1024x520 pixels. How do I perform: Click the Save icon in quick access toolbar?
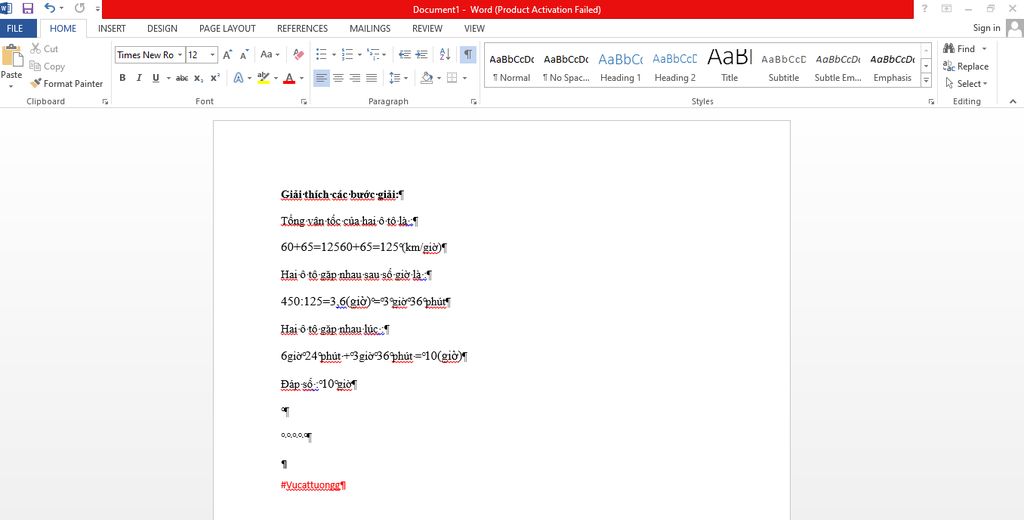click(x=27, y=8)
